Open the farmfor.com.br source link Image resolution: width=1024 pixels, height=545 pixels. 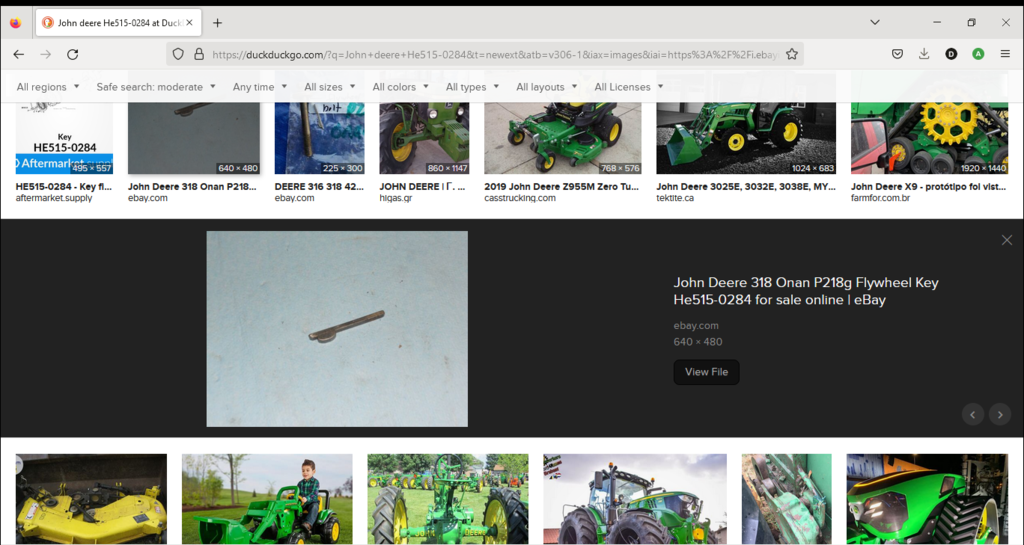(x=880, y=198)
